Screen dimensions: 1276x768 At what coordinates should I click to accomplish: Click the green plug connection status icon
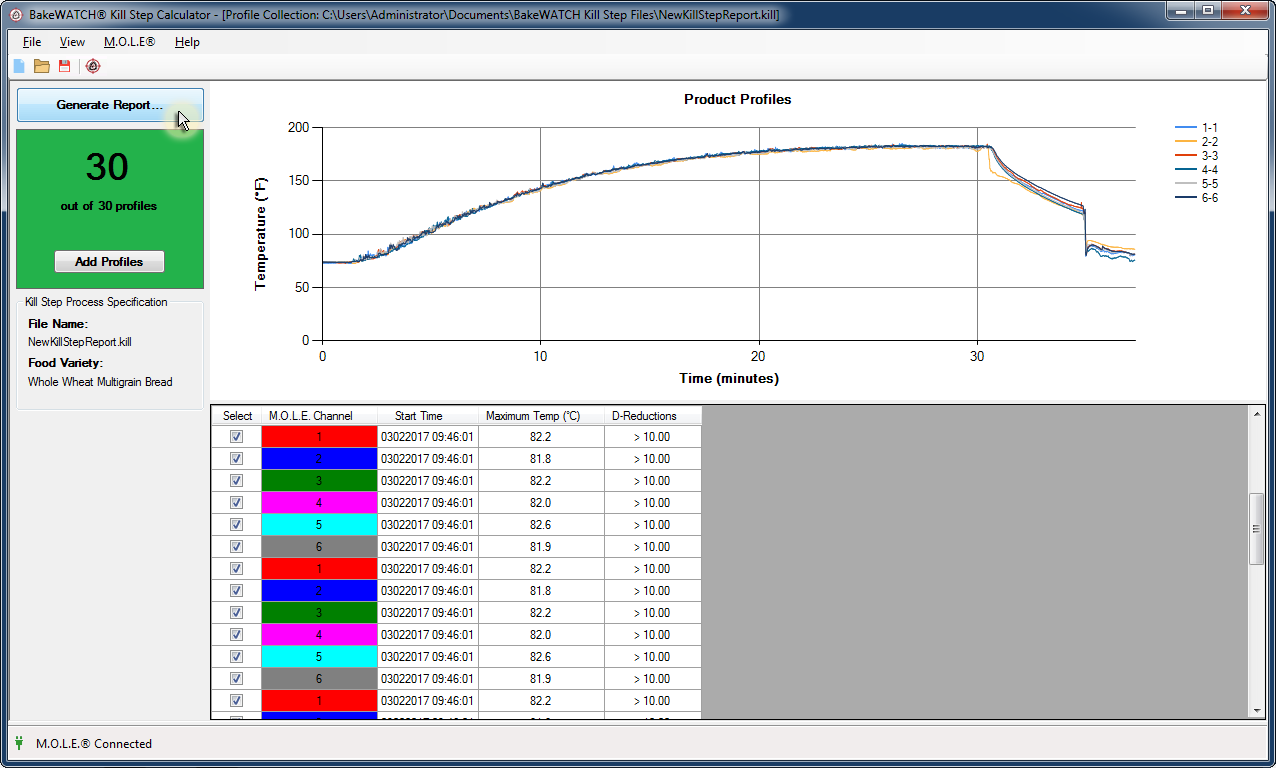[19, 743]
